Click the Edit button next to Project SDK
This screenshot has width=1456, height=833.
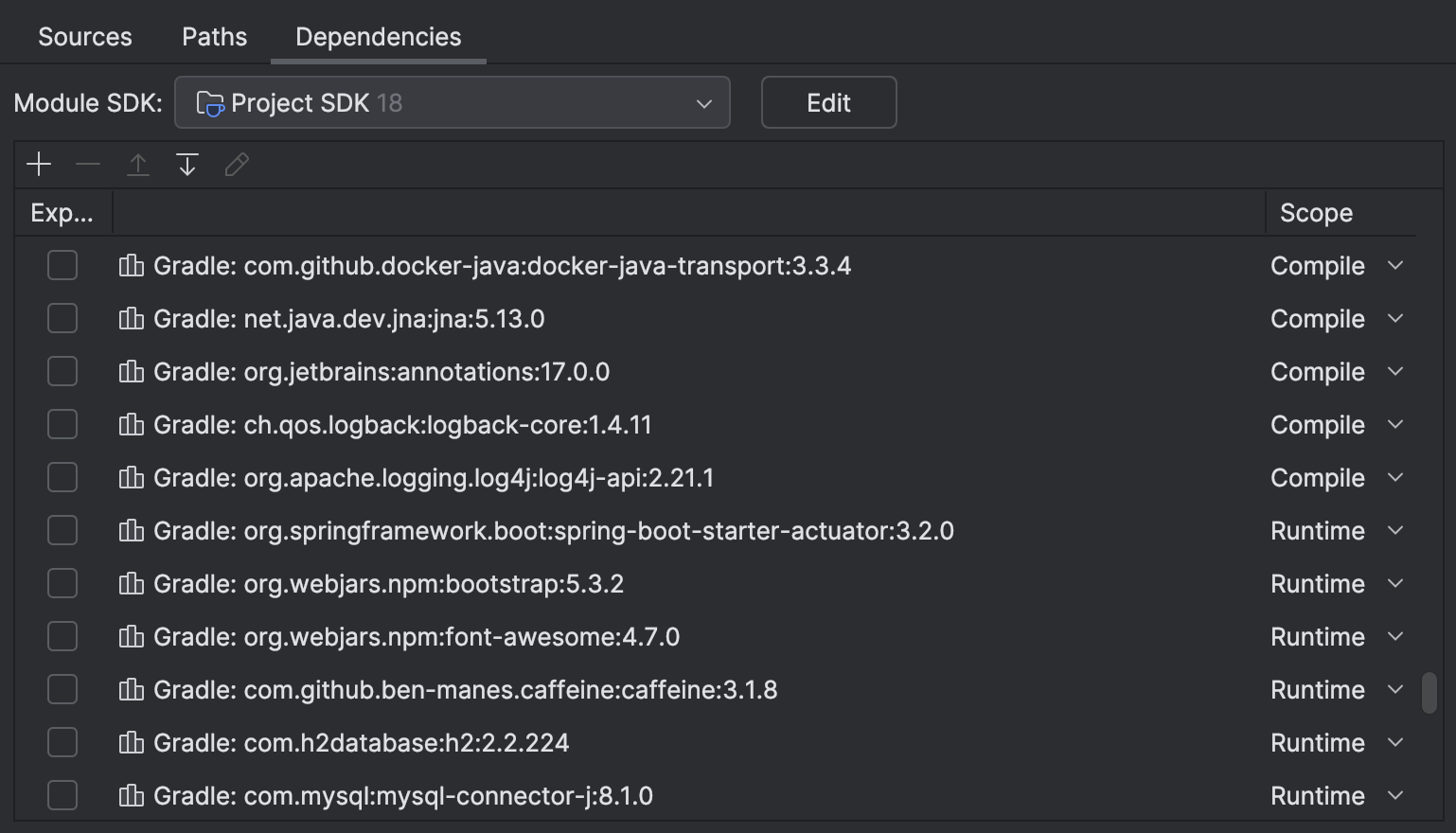click(x=828, y=102)
